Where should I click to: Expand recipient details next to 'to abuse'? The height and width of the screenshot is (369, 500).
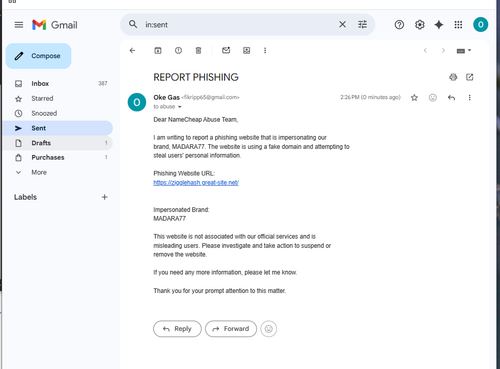[x=180, y=107]
